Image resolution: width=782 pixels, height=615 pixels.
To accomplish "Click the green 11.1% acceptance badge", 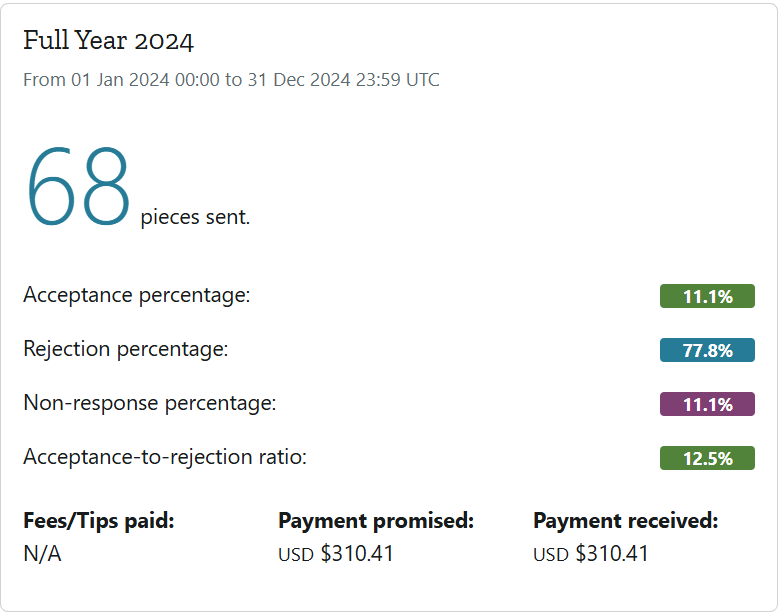I will coord(707,296).
